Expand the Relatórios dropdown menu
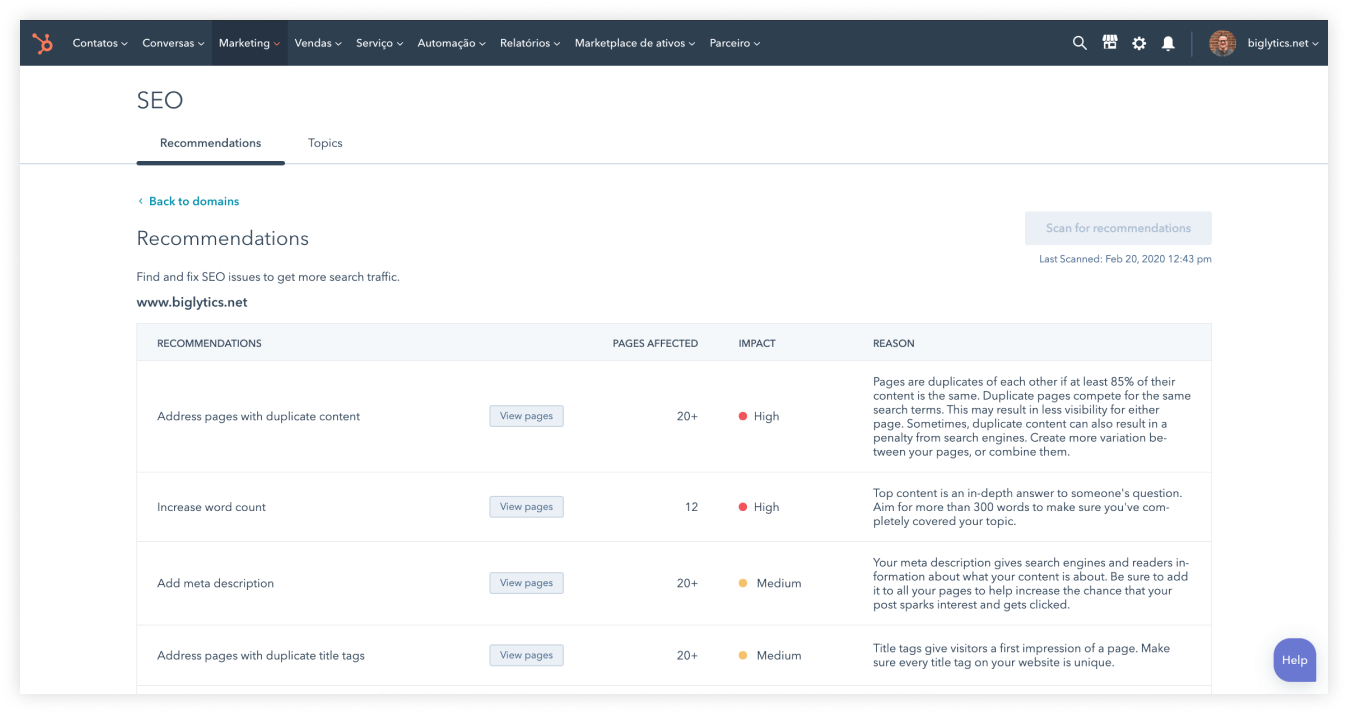Viewport: 1348px width, 714px height. click(529, 43)
